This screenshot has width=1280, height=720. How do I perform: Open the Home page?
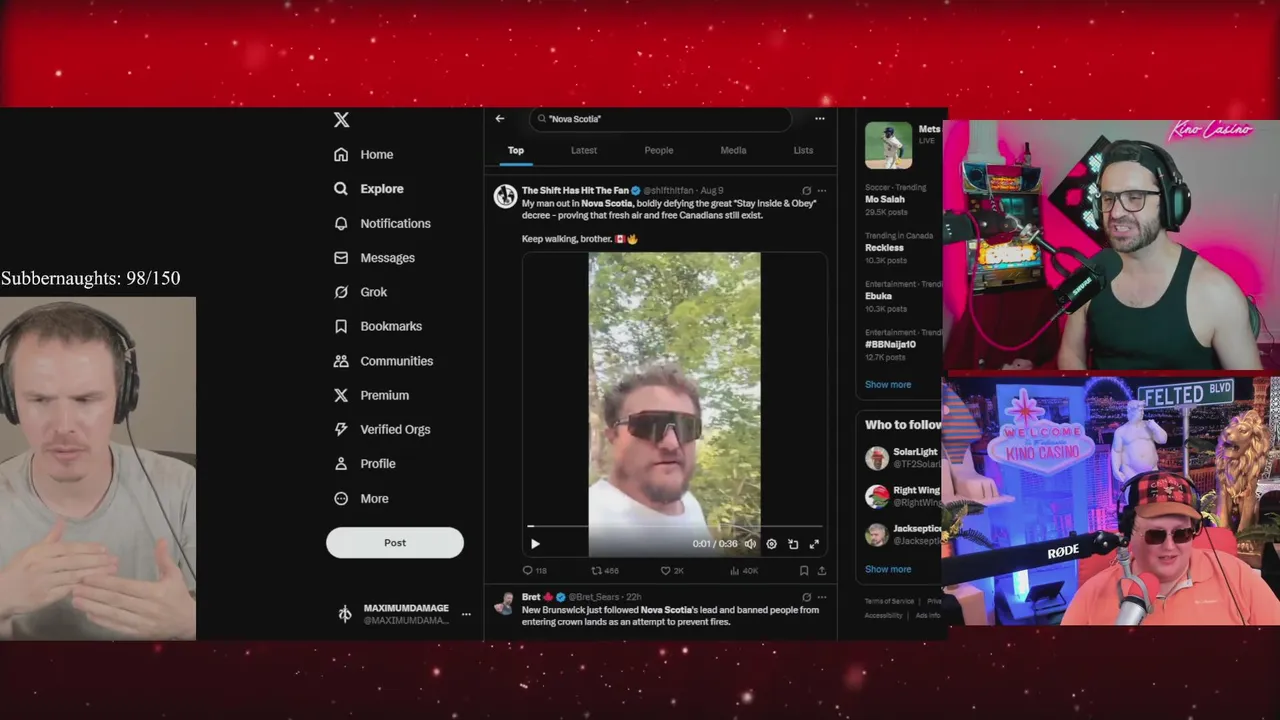click(364, 154)
